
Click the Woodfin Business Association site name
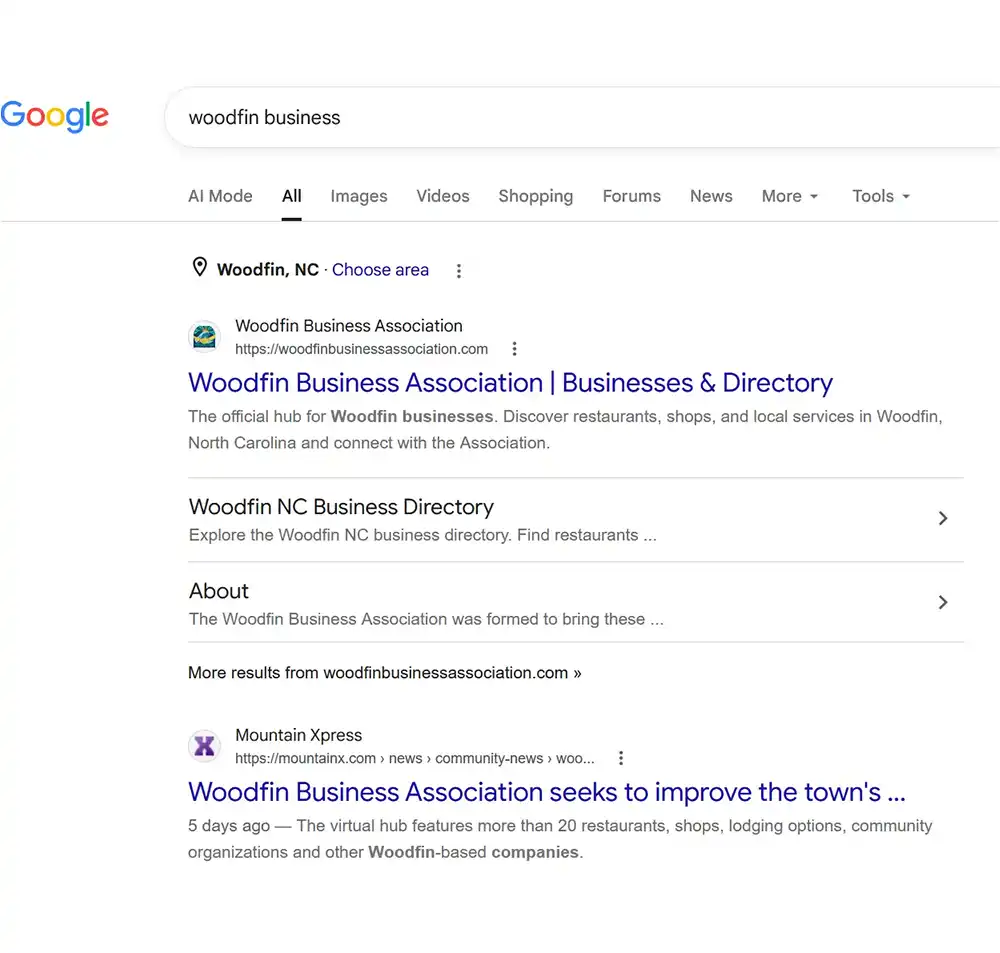349,326
